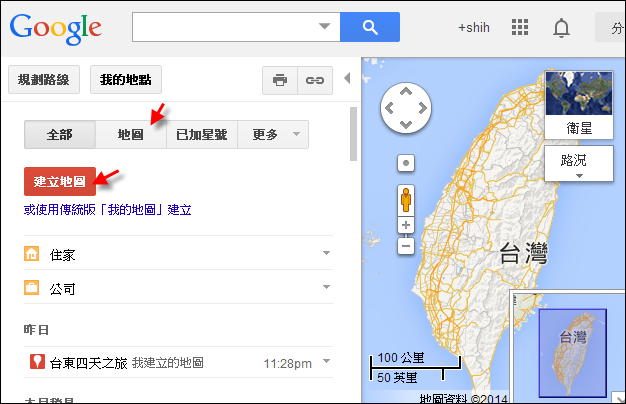This screenshot has height=404, width=626.
Task: Click the side panel scrollbar
Action: pyautogui.click(x=353, y=134)
